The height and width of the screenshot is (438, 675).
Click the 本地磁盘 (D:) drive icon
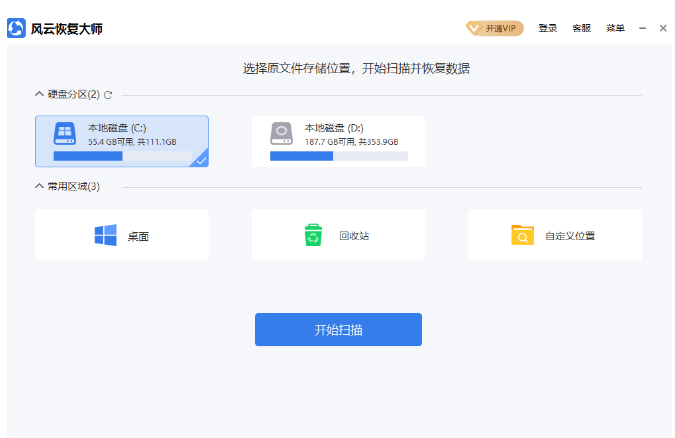tap(282, 134)
